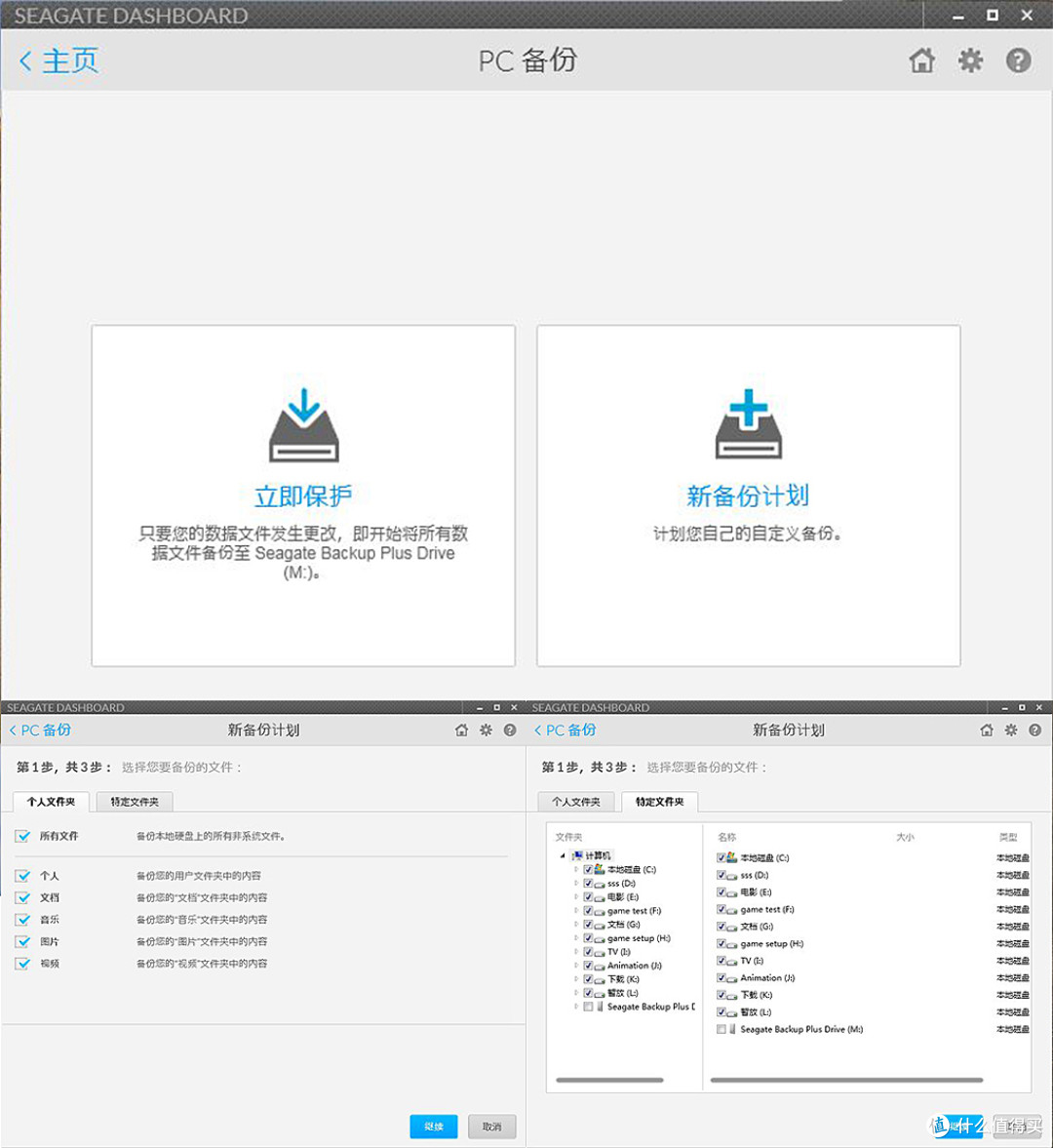
Task: Click horizontal scrollbar under the 名称 list
Action: click(846, 1080)
